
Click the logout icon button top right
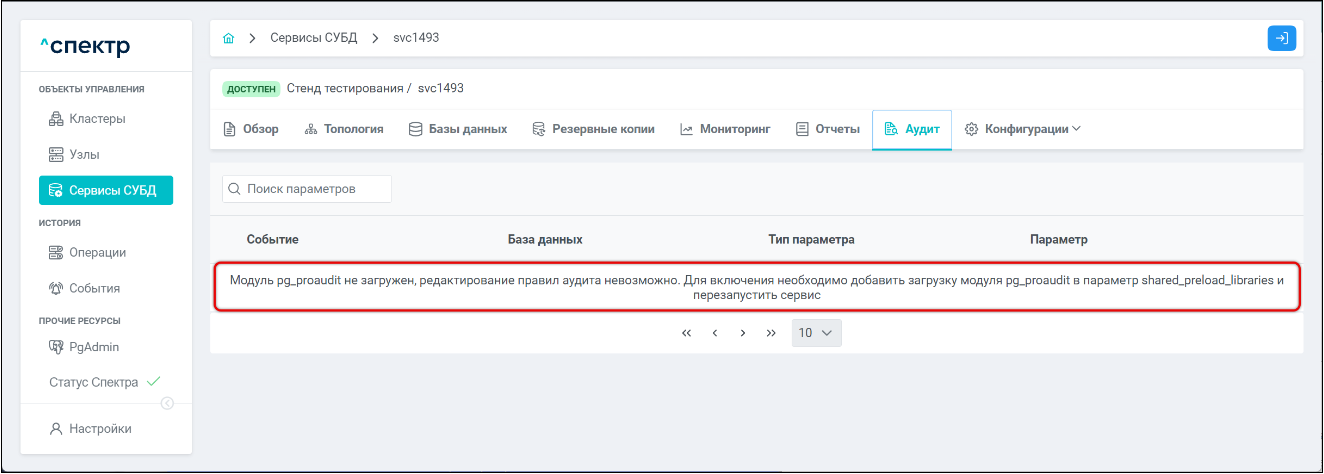click(1281, 38)
